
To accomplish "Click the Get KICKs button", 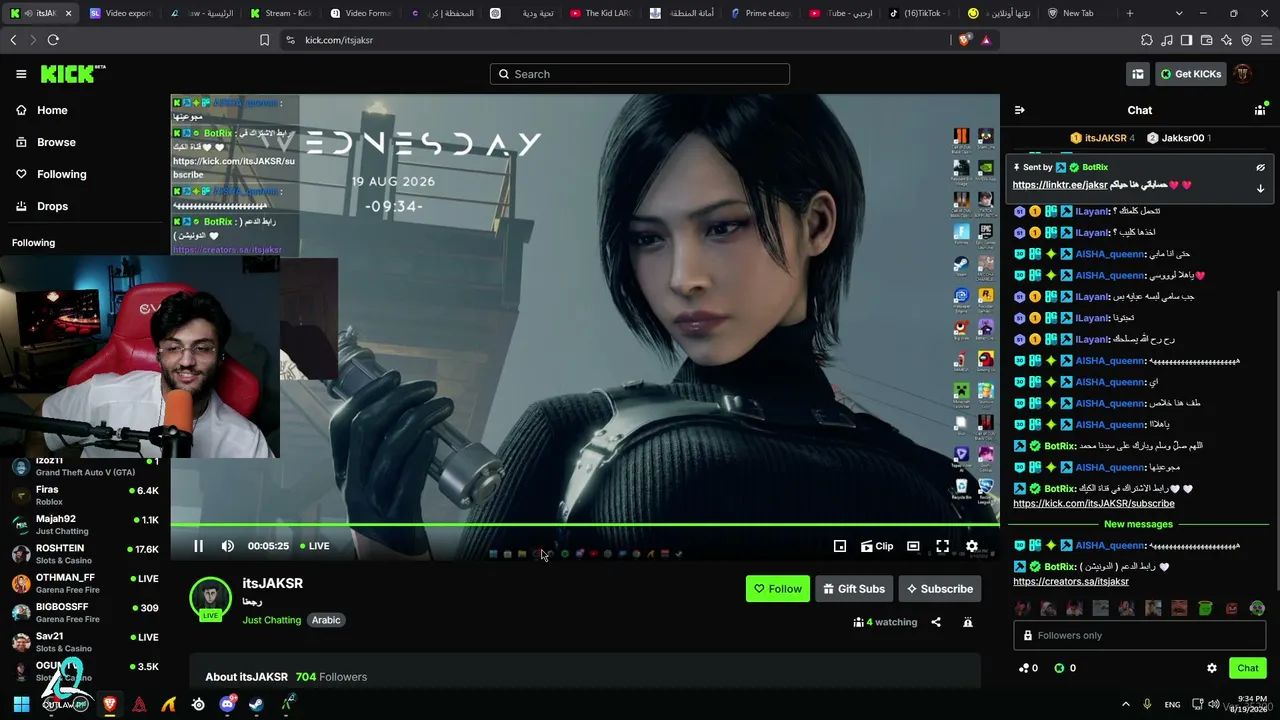I will [x=1190, y=74].
